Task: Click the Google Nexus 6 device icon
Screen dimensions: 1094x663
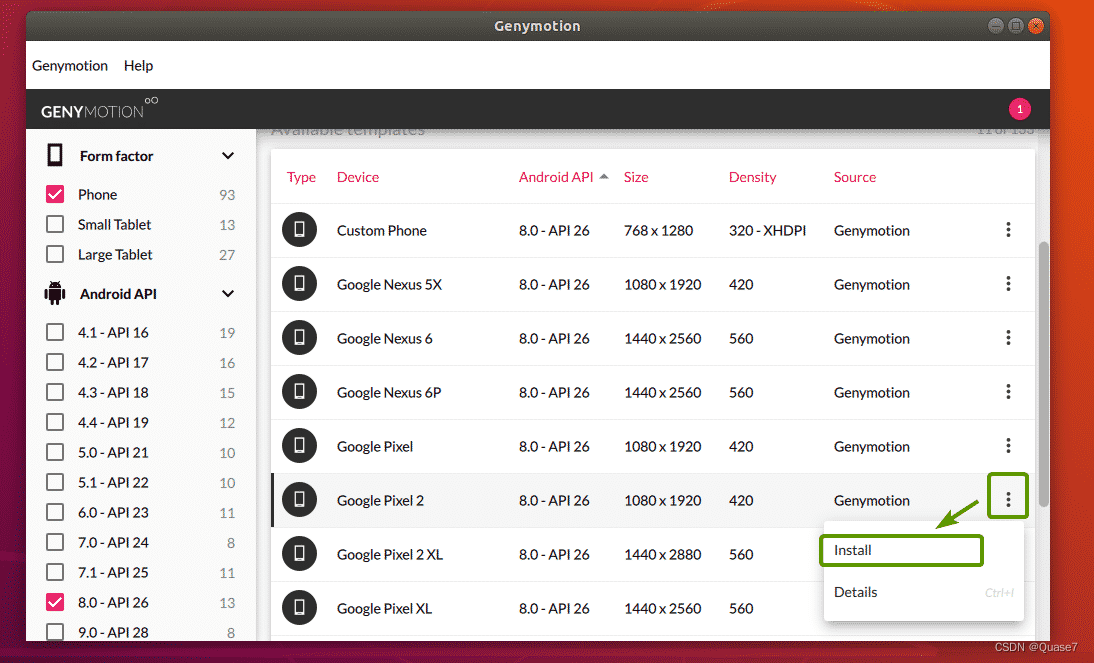Action: 299,338
